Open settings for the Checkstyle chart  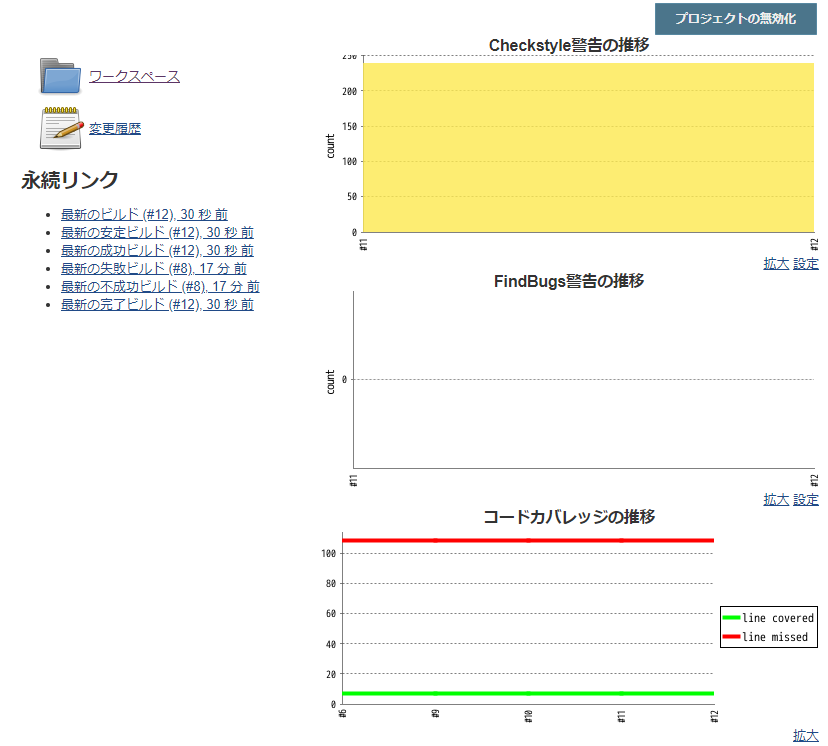805,263
